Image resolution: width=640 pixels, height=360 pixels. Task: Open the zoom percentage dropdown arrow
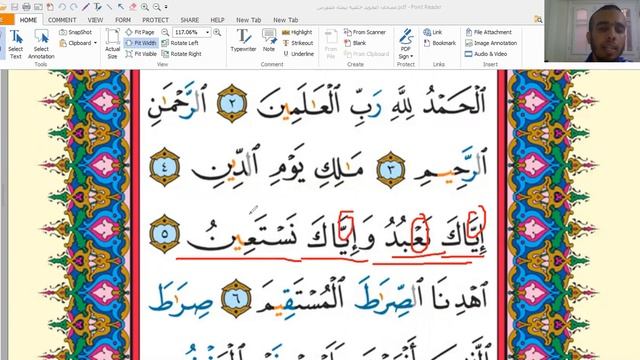(207, 32)
